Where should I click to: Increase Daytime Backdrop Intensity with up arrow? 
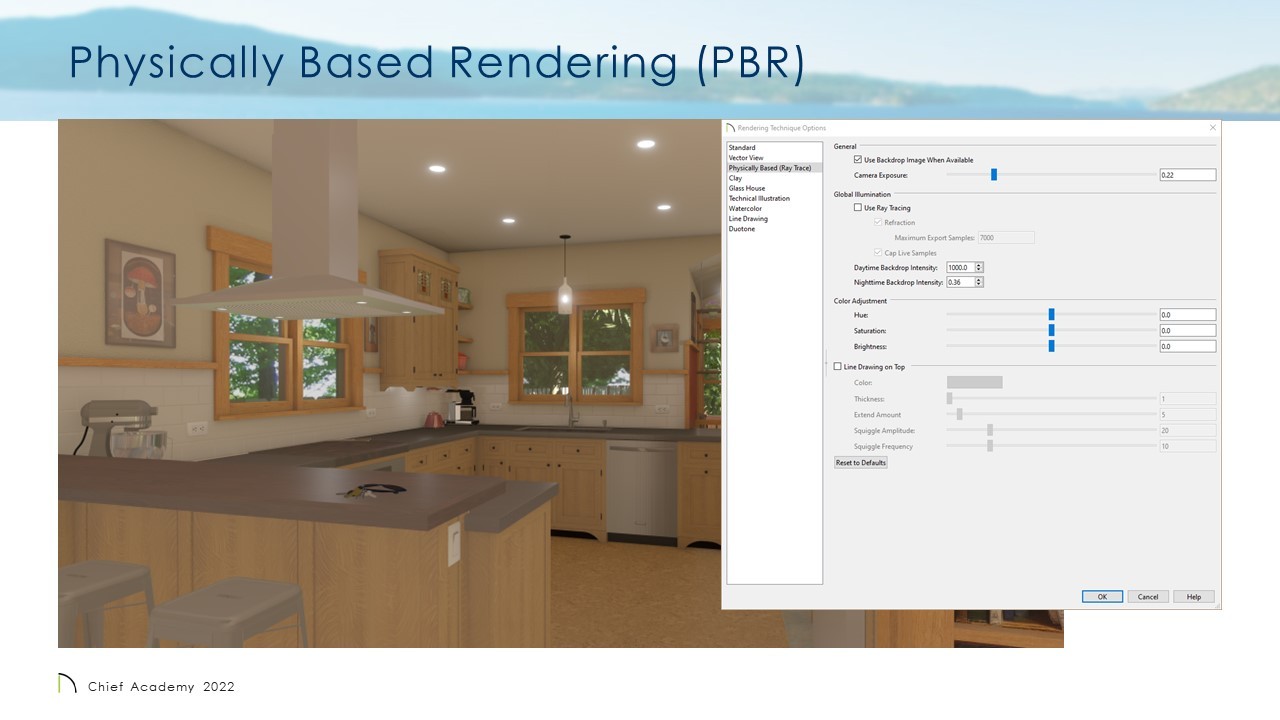[x=979, y=265]
